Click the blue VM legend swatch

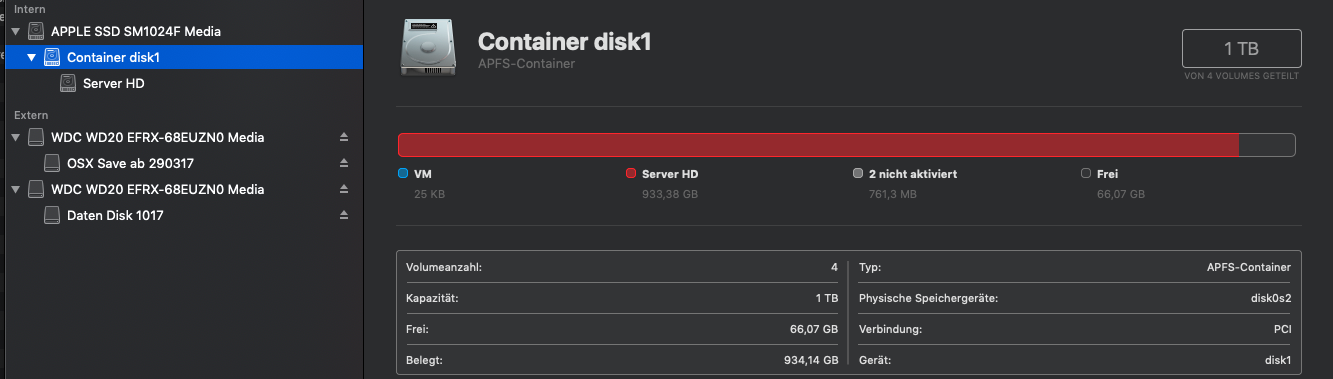[x=403, y=173]
